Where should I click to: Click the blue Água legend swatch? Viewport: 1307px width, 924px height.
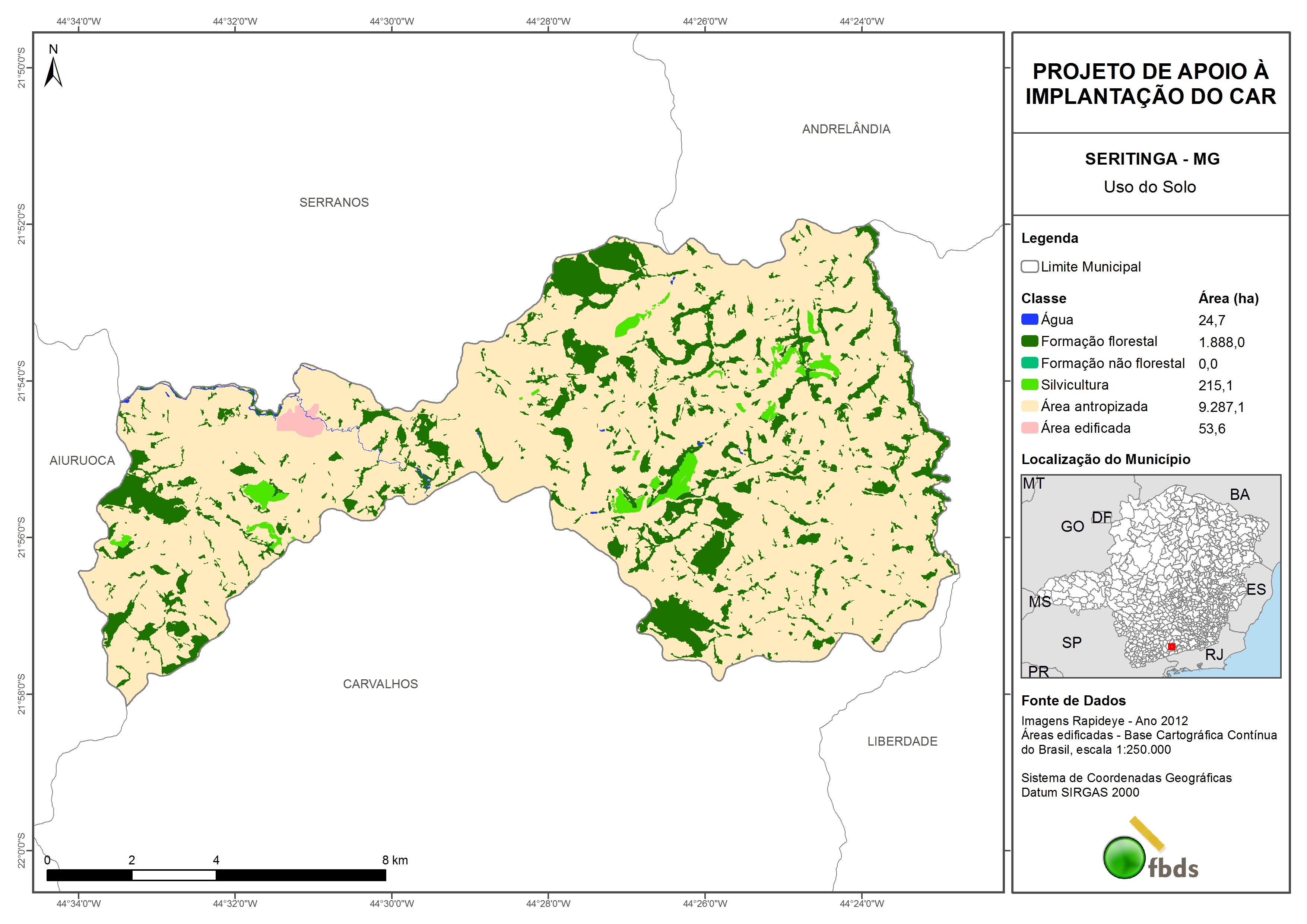tap(1029, 320)
